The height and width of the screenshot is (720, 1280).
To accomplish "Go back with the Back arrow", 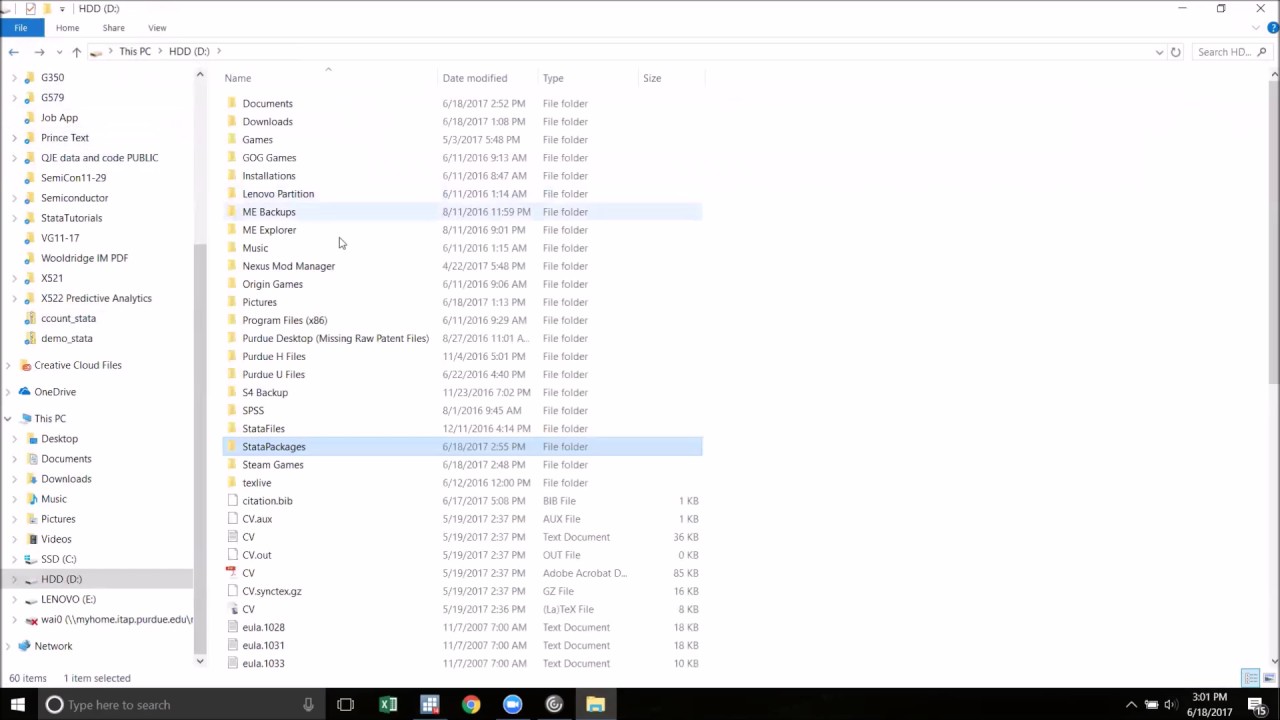I will (x=13, y=52).
